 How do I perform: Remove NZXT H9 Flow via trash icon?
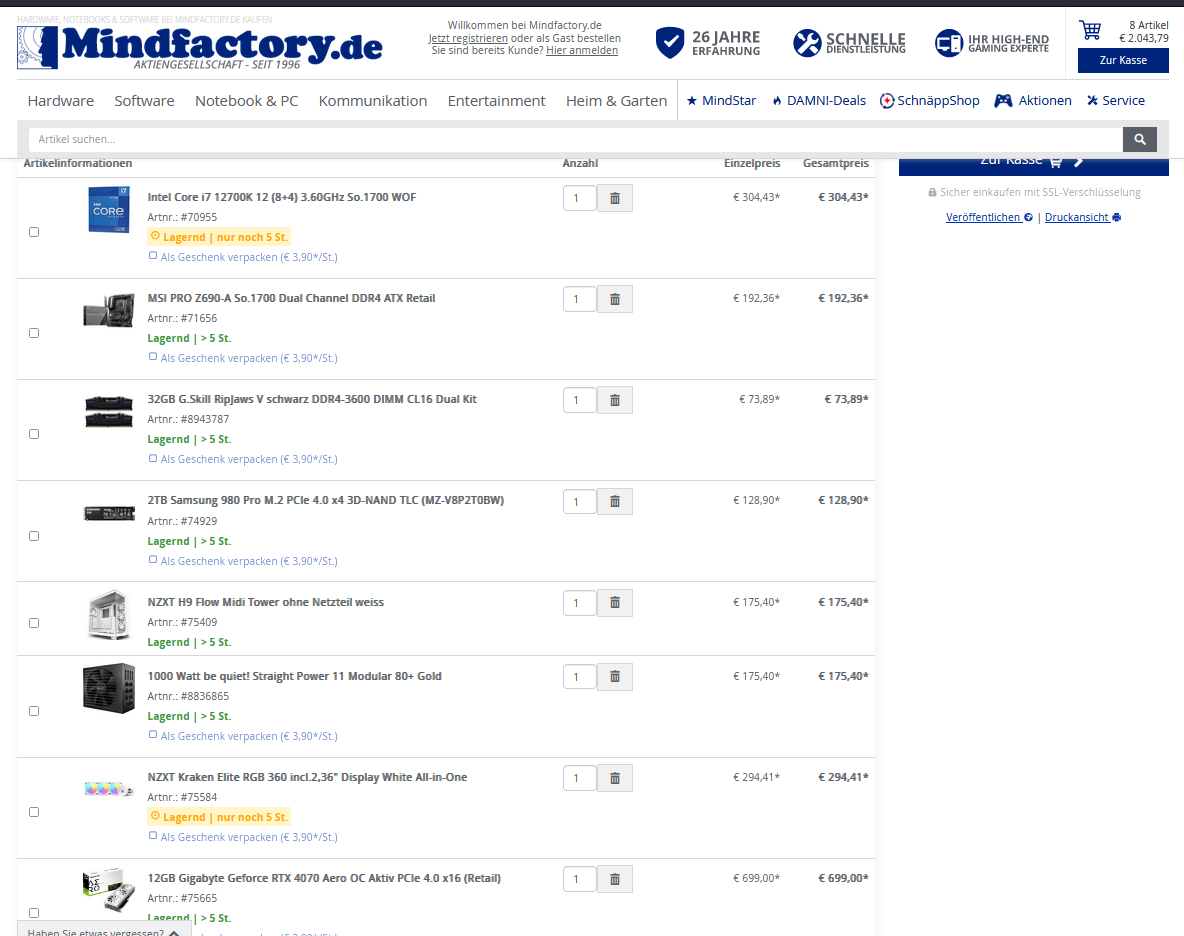tap(615, 603)
